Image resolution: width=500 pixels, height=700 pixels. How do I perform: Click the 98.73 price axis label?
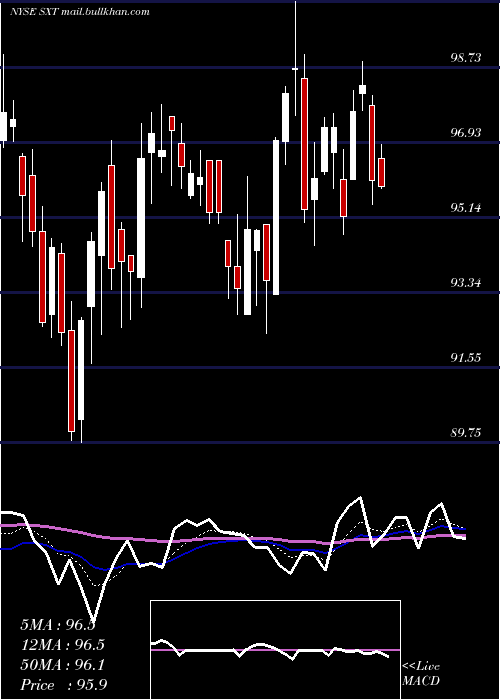[466, 58]
